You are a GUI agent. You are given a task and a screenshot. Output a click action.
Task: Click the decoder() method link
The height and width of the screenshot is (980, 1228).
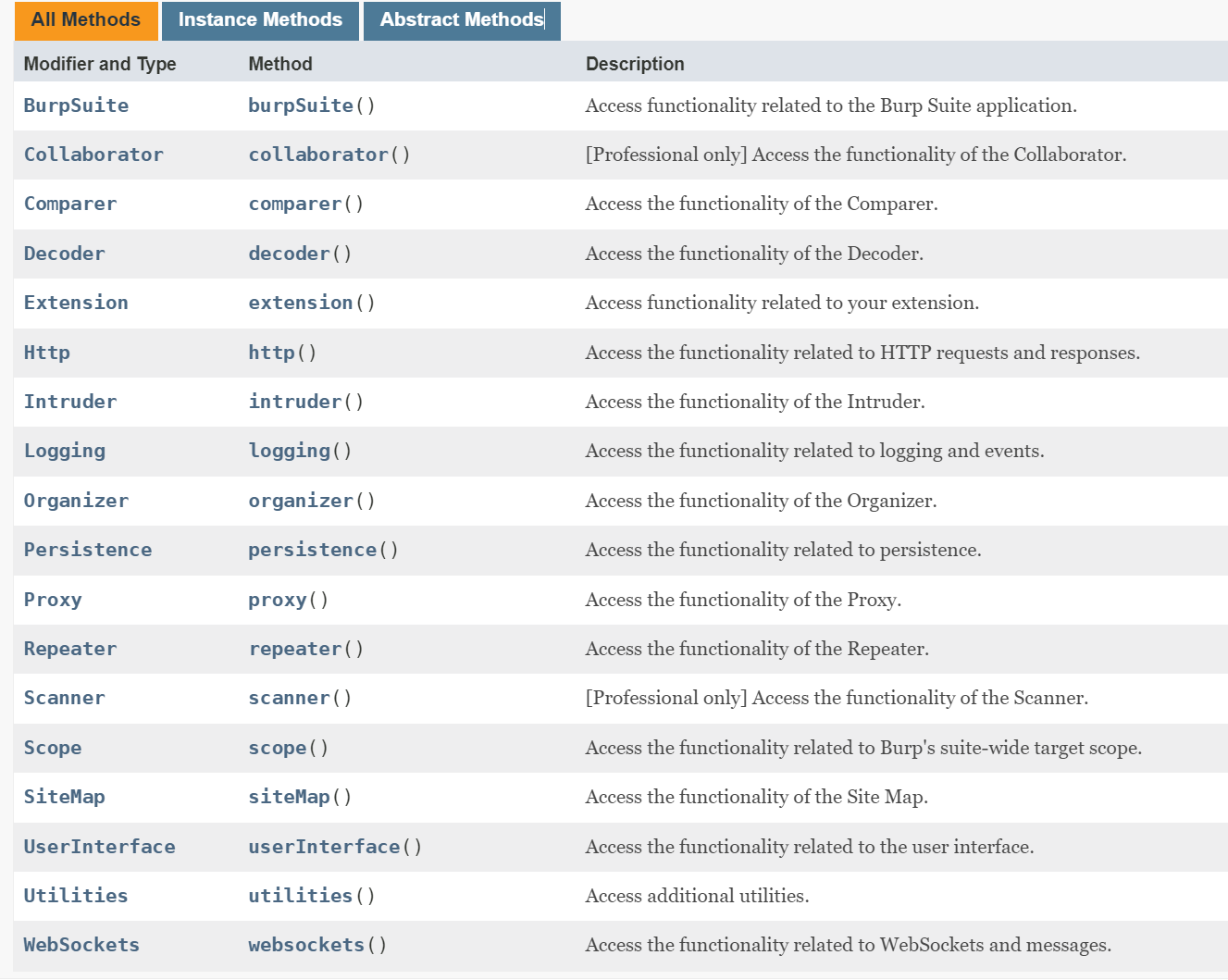point(290,254)
